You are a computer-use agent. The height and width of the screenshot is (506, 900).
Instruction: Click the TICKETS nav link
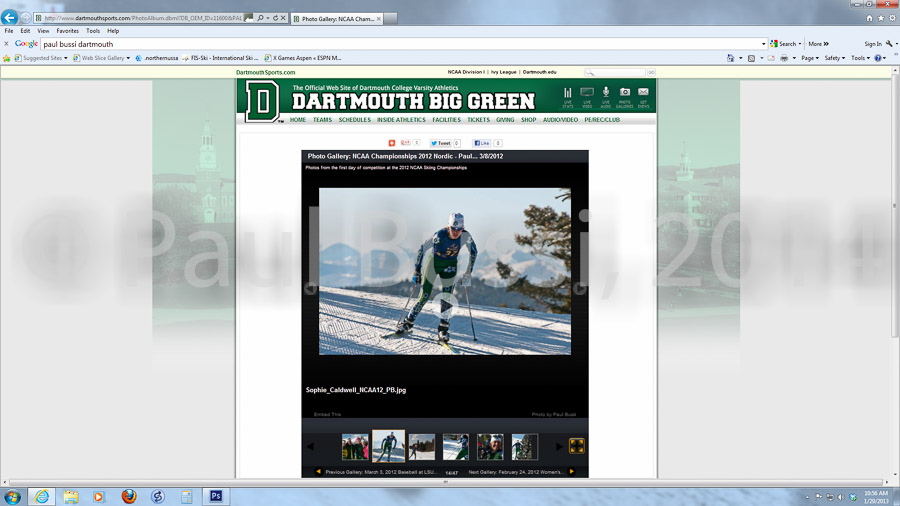click(x=478, y=120)
